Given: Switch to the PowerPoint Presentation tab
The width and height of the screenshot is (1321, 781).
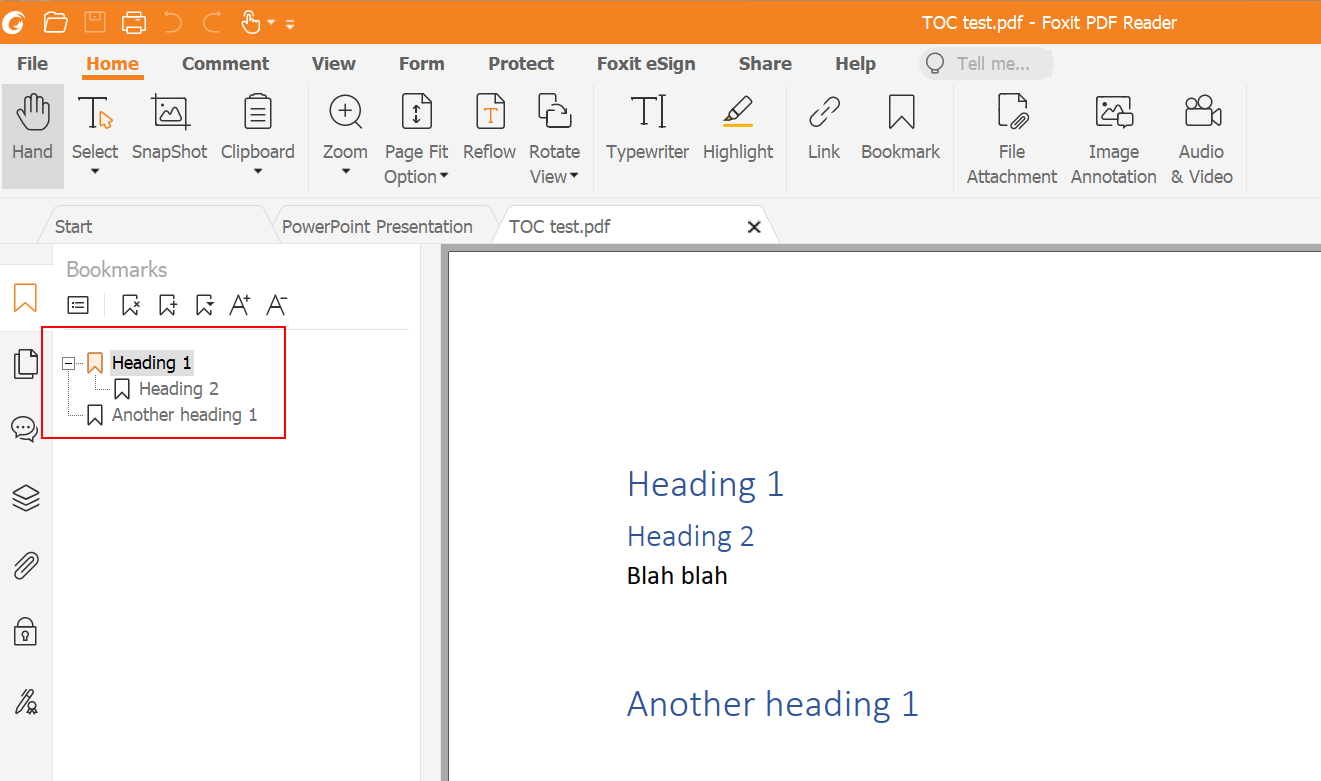Looking at the screenshot, I should [x=377, y=226].
